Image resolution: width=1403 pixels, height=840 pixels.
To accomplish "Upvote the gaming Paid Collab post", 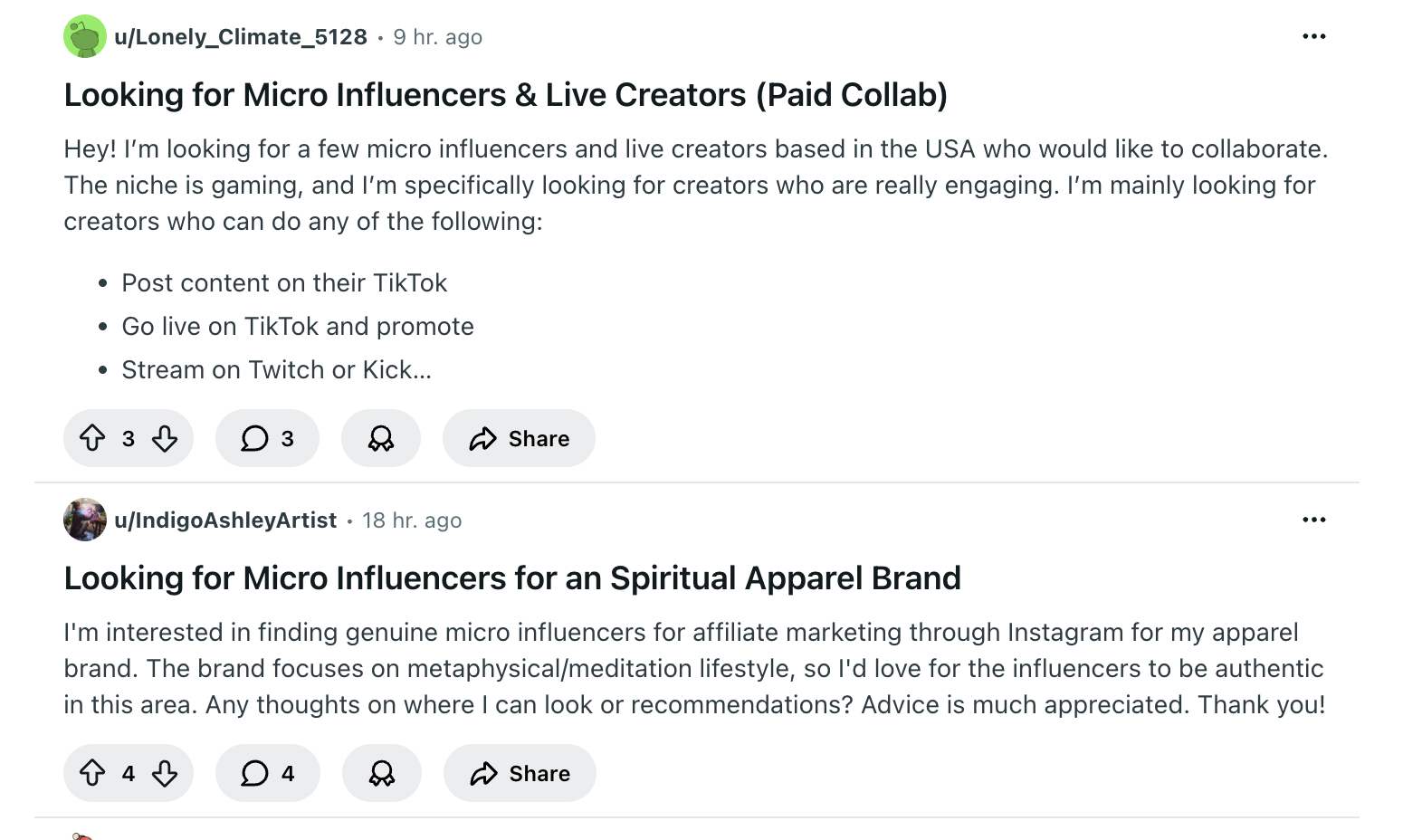I will [x=92, y=439].
